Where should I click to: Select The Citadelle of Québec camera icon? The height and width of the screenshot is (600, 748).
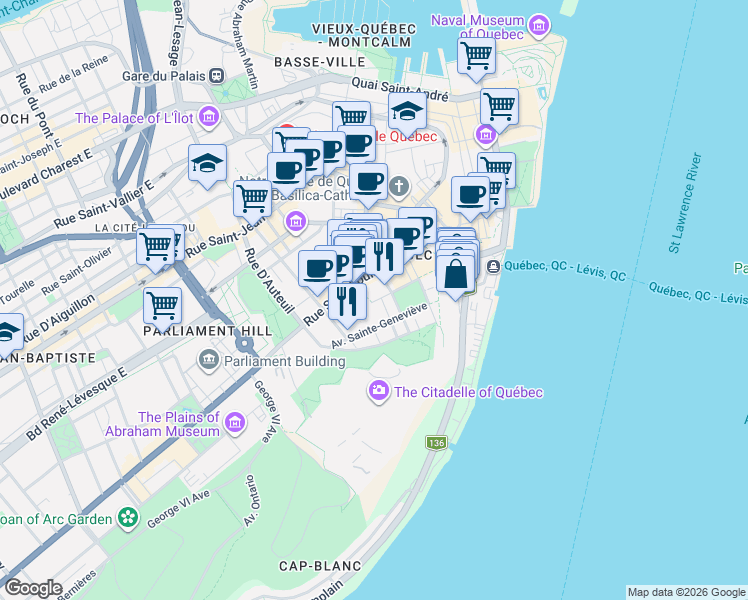(379, 392)
